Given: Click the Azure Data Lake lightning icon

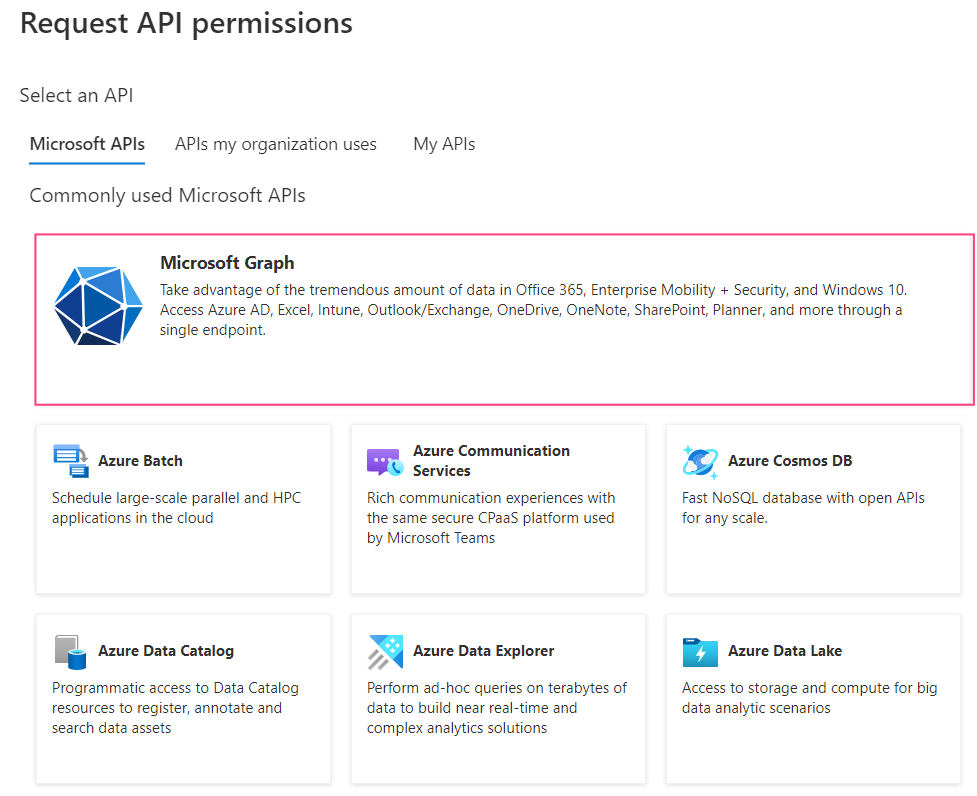Looking at the screenshot, I should [x=699, y=650].
